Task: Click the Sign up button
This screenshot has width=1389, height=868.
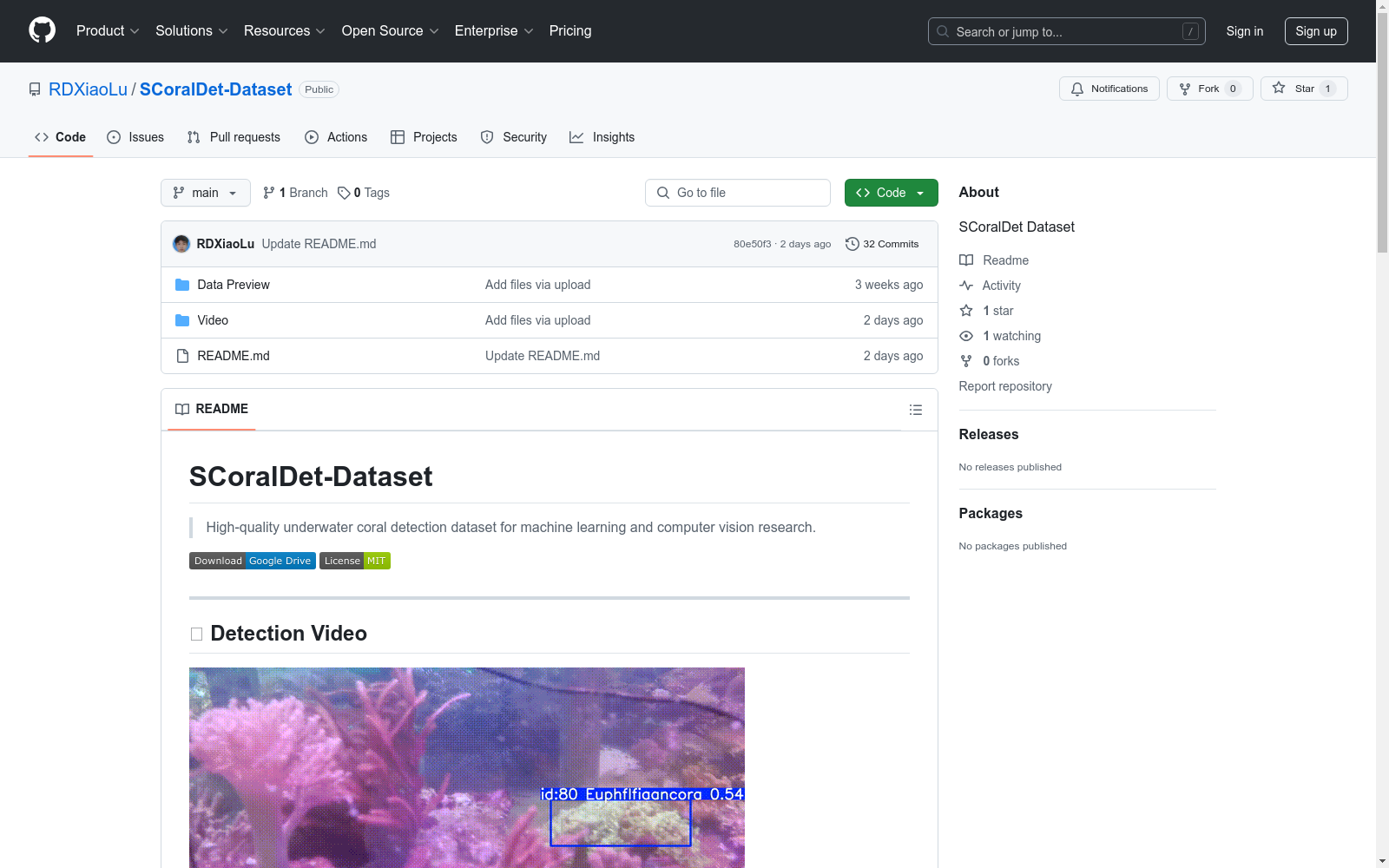Action: tap(1315, 31)
